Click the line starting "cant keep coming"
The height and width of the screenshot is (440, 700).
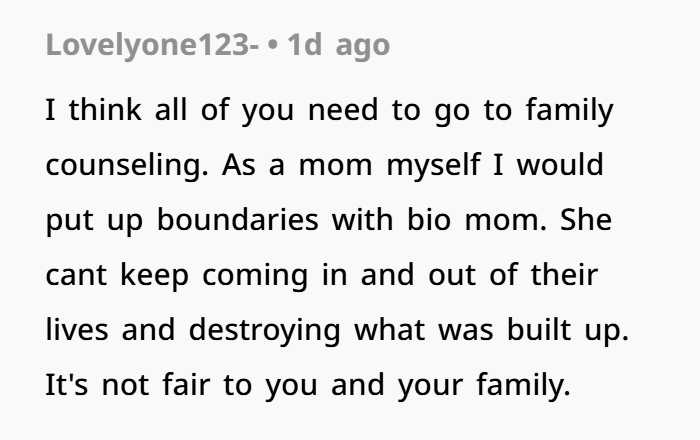point(320,274)
